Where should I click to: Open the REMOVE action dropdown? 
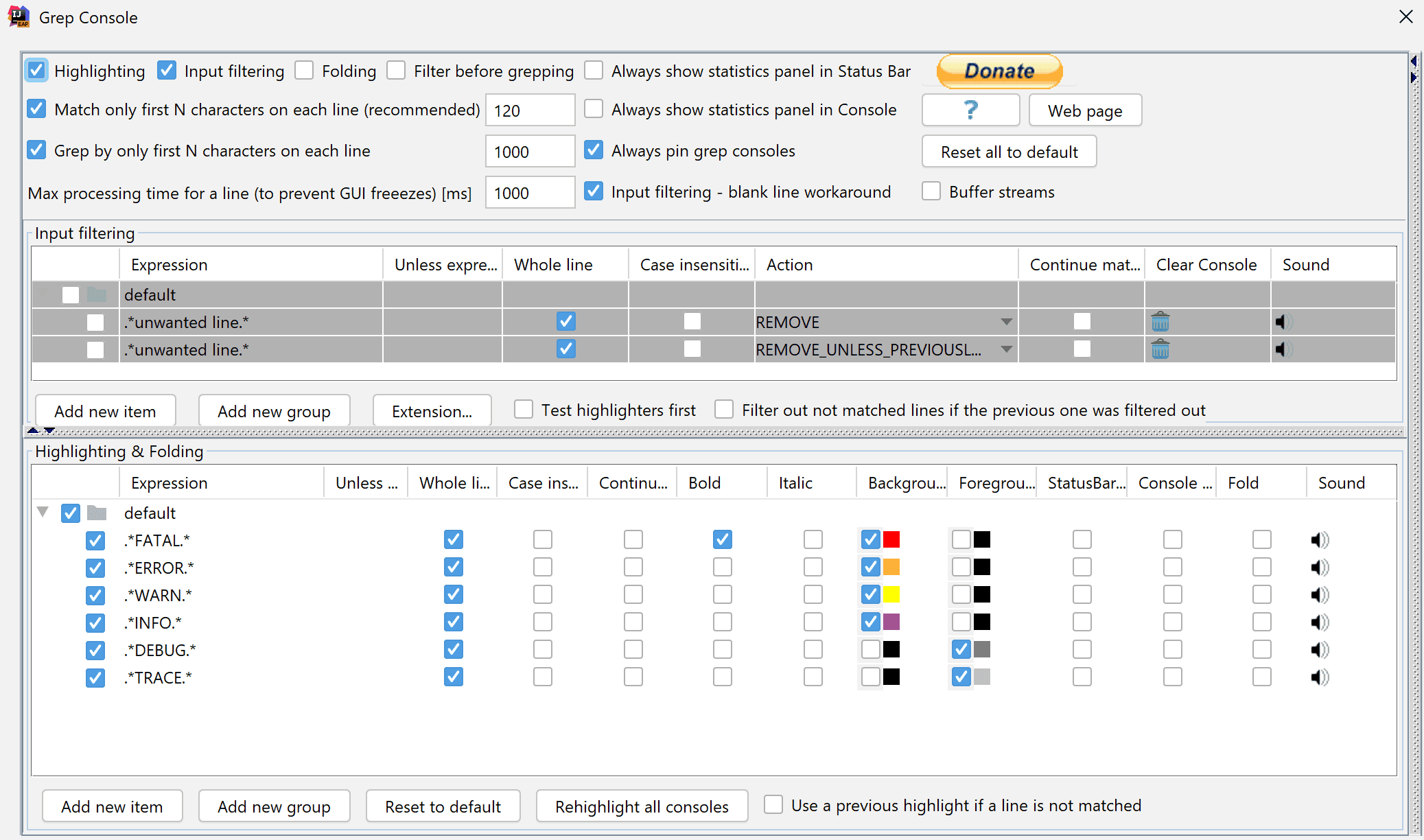(x=1006, y=322)
